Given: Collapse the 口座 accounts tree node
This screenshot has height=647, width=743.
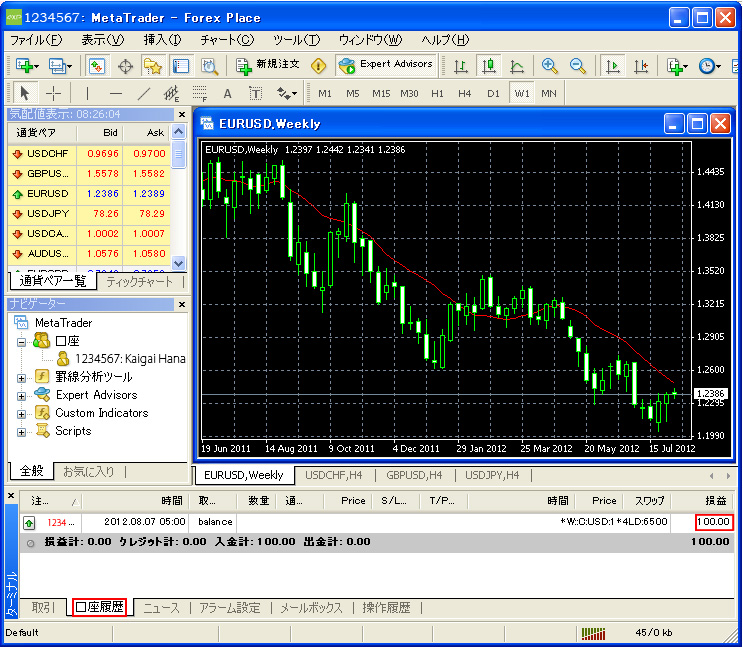Looking at the screenshot, I should point(21,342).
